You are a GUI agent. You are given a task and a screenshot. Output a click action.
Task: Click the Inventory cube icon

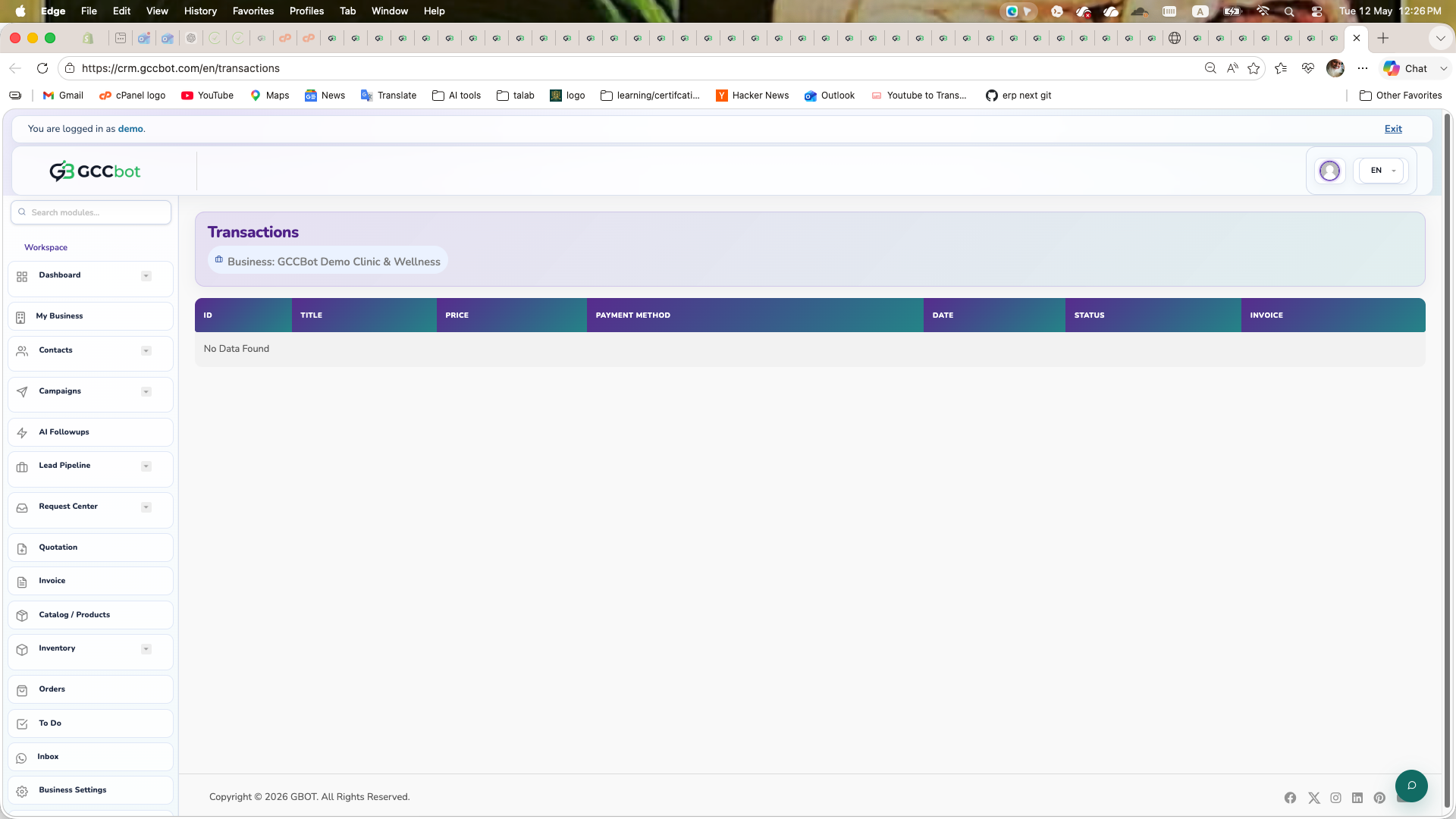point(22,650)
